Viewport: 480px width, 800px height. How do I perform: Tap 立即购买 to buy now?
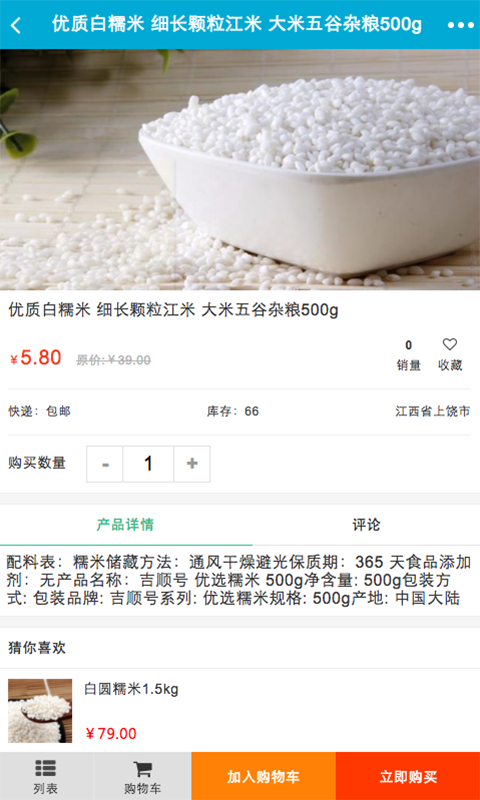pyautogui.click(x=408, y=776)
